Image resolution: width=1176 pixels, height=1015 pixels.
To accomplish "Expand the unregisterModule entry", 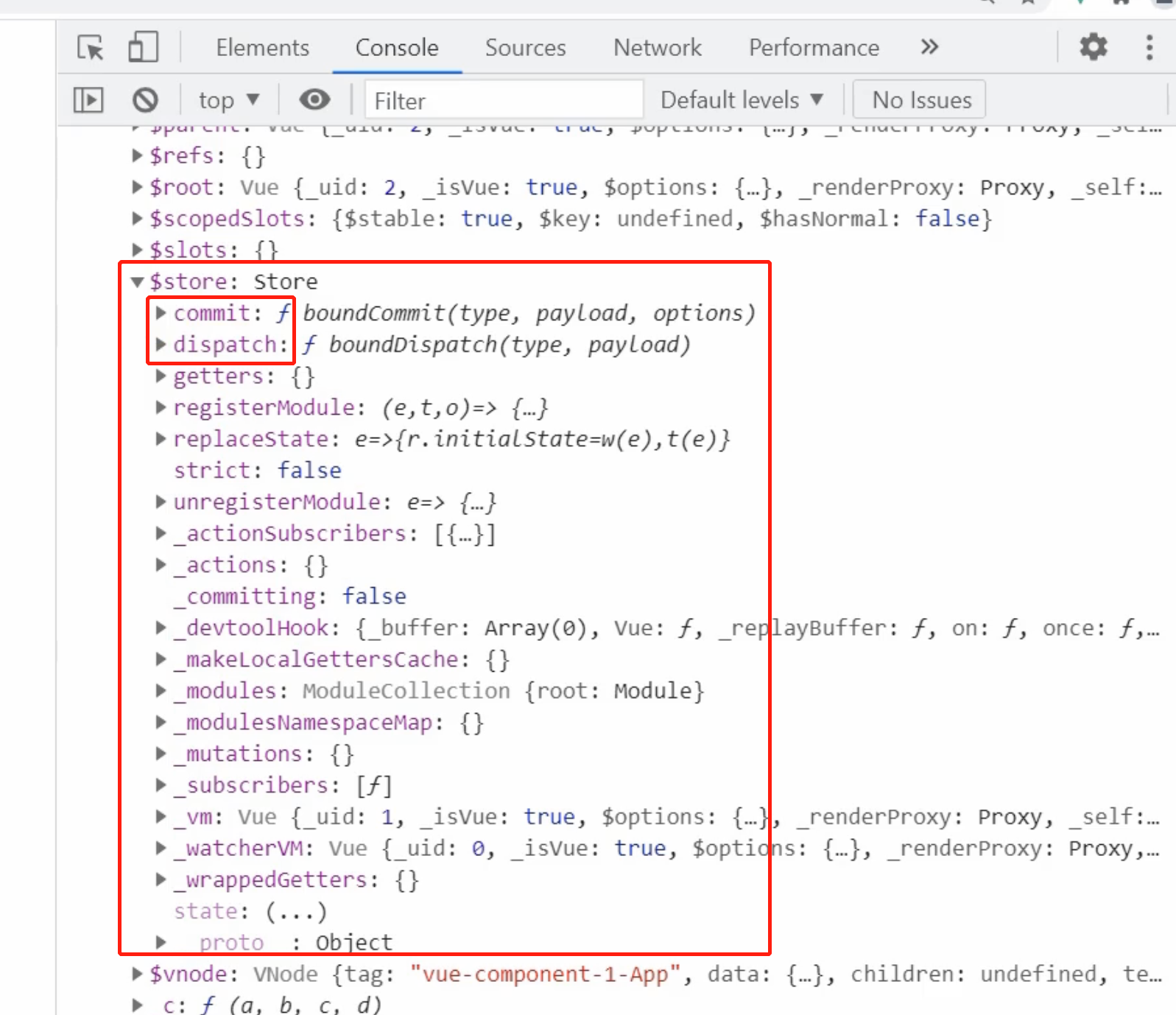I will 161,502.
